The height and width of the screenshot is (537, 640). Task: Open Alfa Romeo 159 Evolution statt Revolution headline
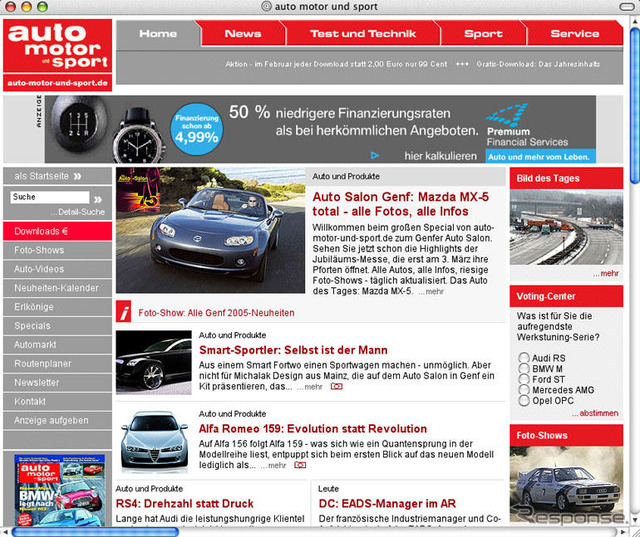[313, 429]
